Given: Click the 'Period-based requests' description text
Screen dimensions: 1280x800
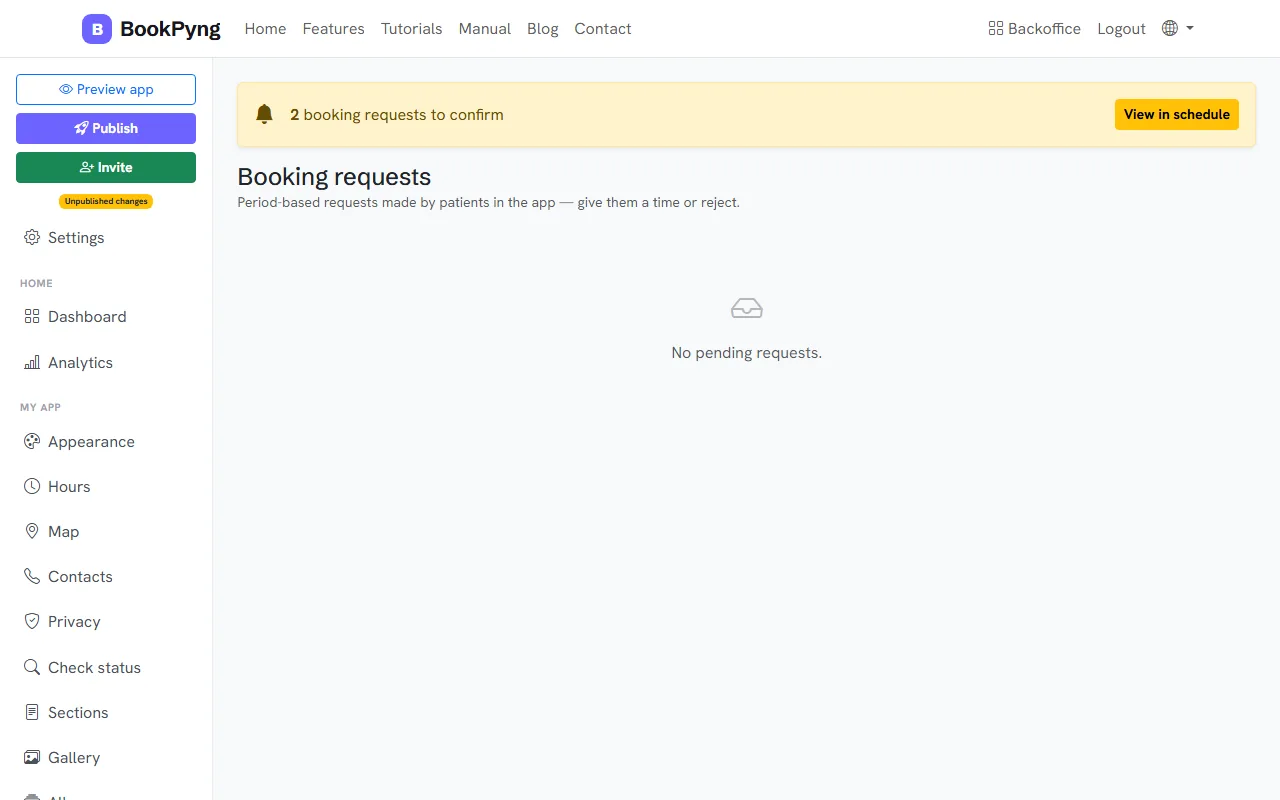Looking at the screenshot, I should coord(488,202).
